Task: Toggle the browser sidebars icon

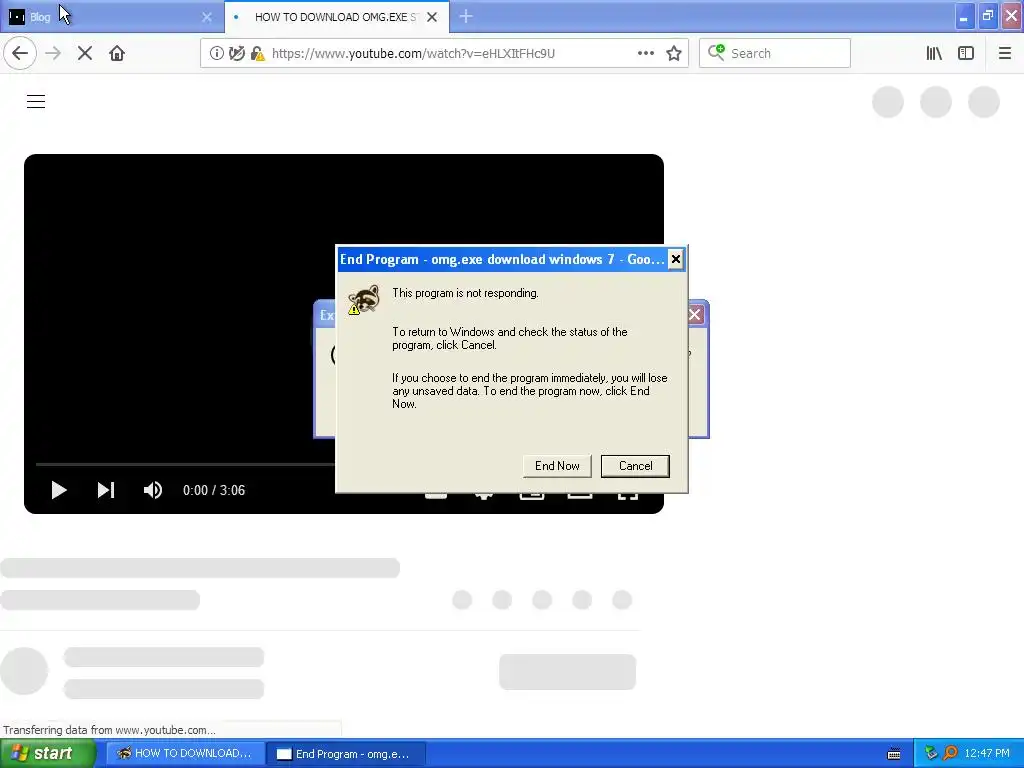Action: (966, 54)
